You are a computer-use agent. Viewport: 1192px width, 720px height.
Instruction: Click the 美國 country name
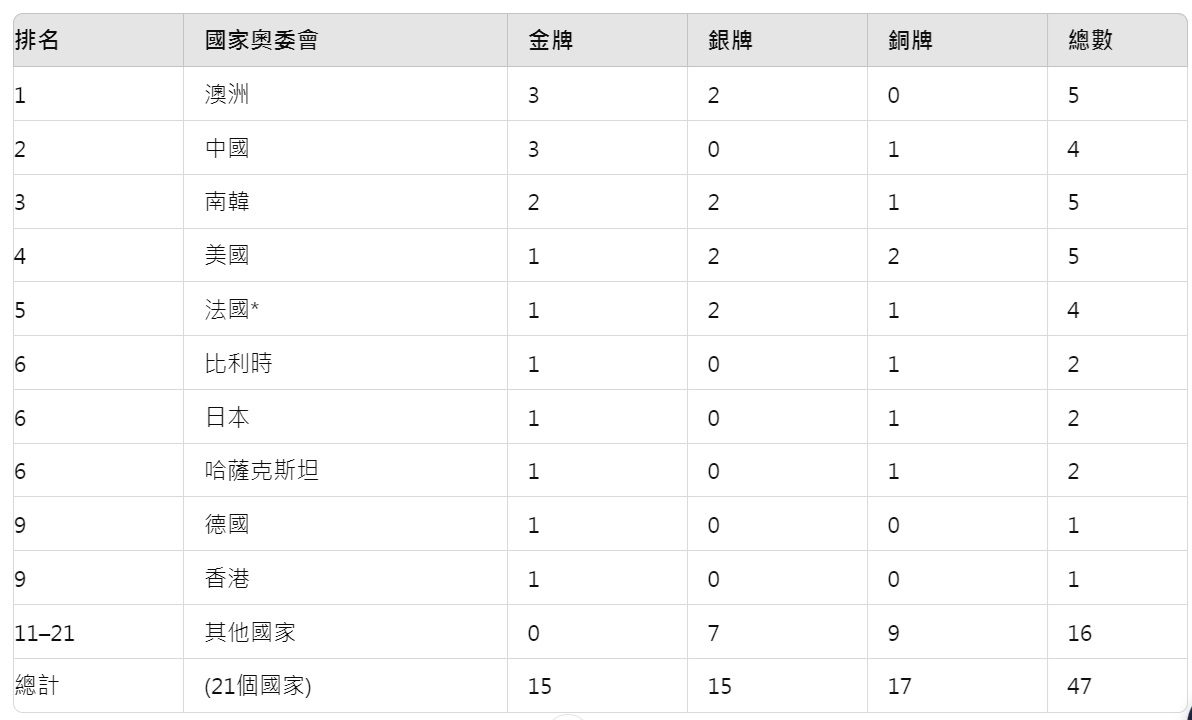tap(227, 256)
